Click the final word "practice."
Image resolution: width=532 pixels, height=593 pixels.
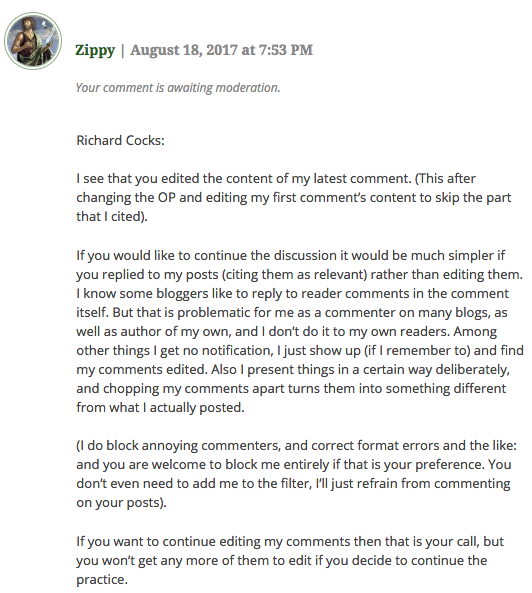(x=102, y=580)
